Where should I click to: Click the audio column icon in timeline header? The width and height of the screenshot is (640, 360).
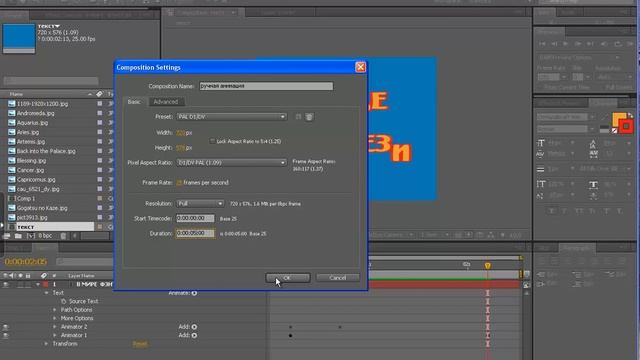click(12, 276)
